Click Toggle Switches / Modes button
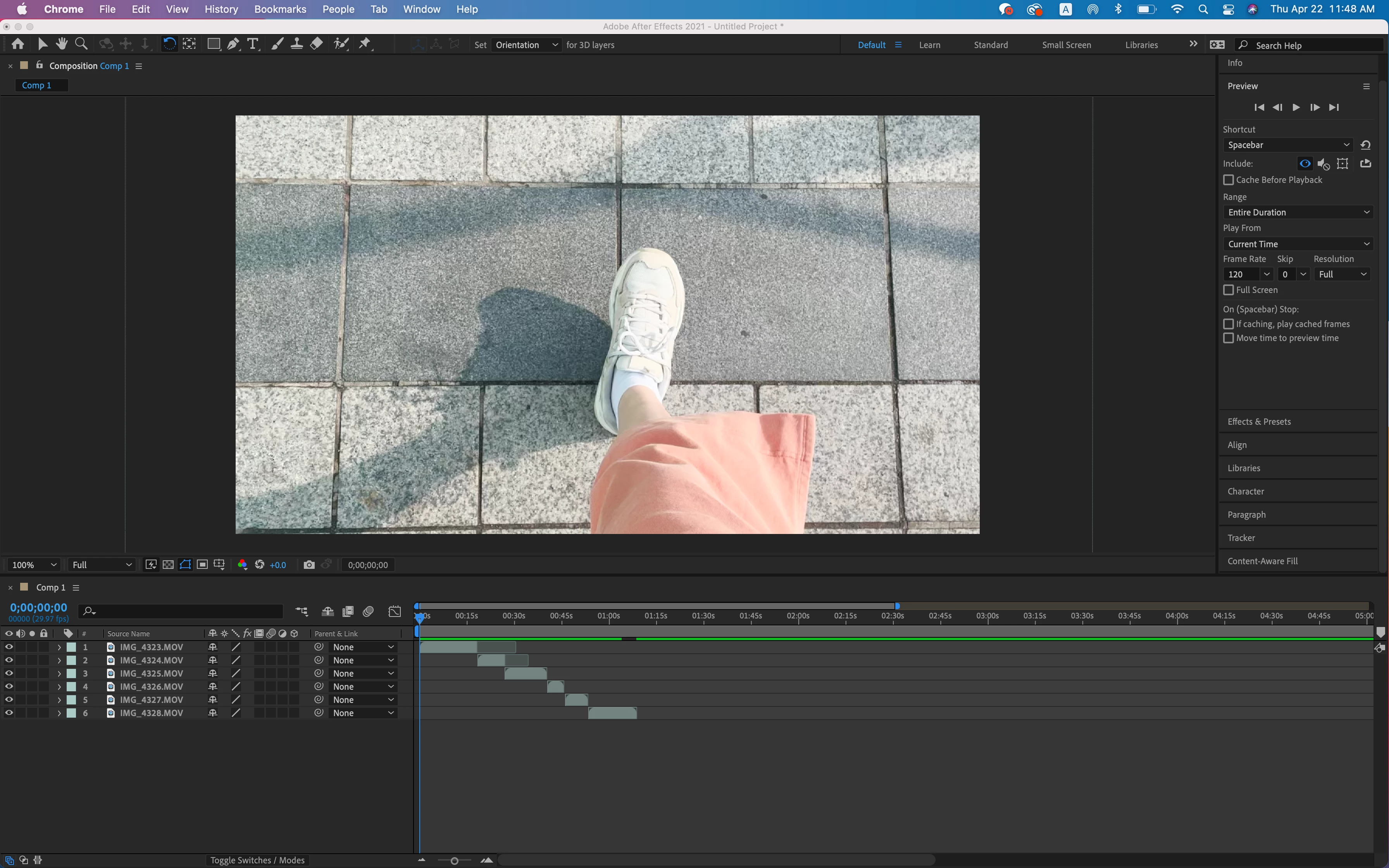 coord(257,860)
